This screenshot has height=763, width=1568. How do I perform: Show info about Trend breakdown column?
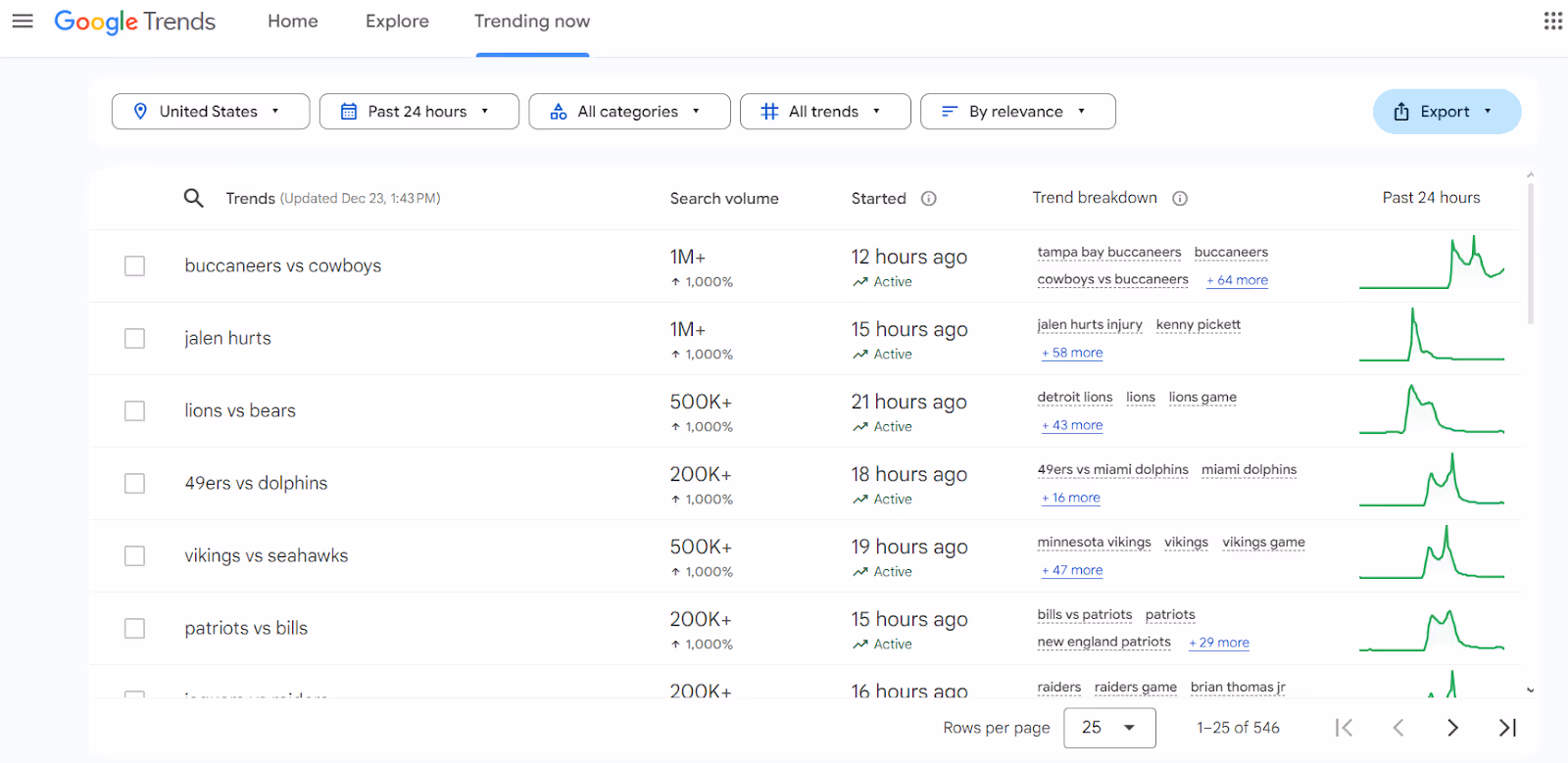coord(1180,199)
